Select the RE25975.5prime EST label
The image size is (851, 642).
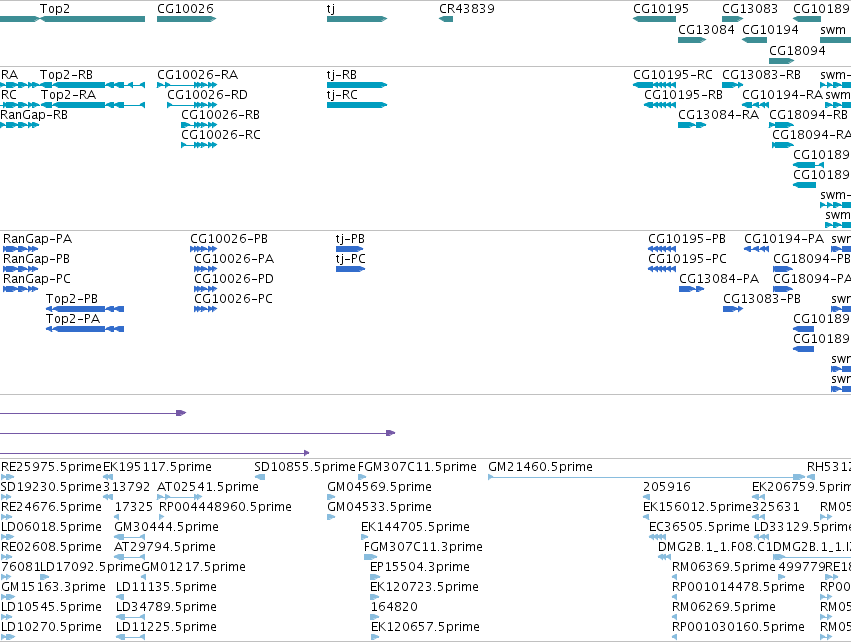click(52, 467)
